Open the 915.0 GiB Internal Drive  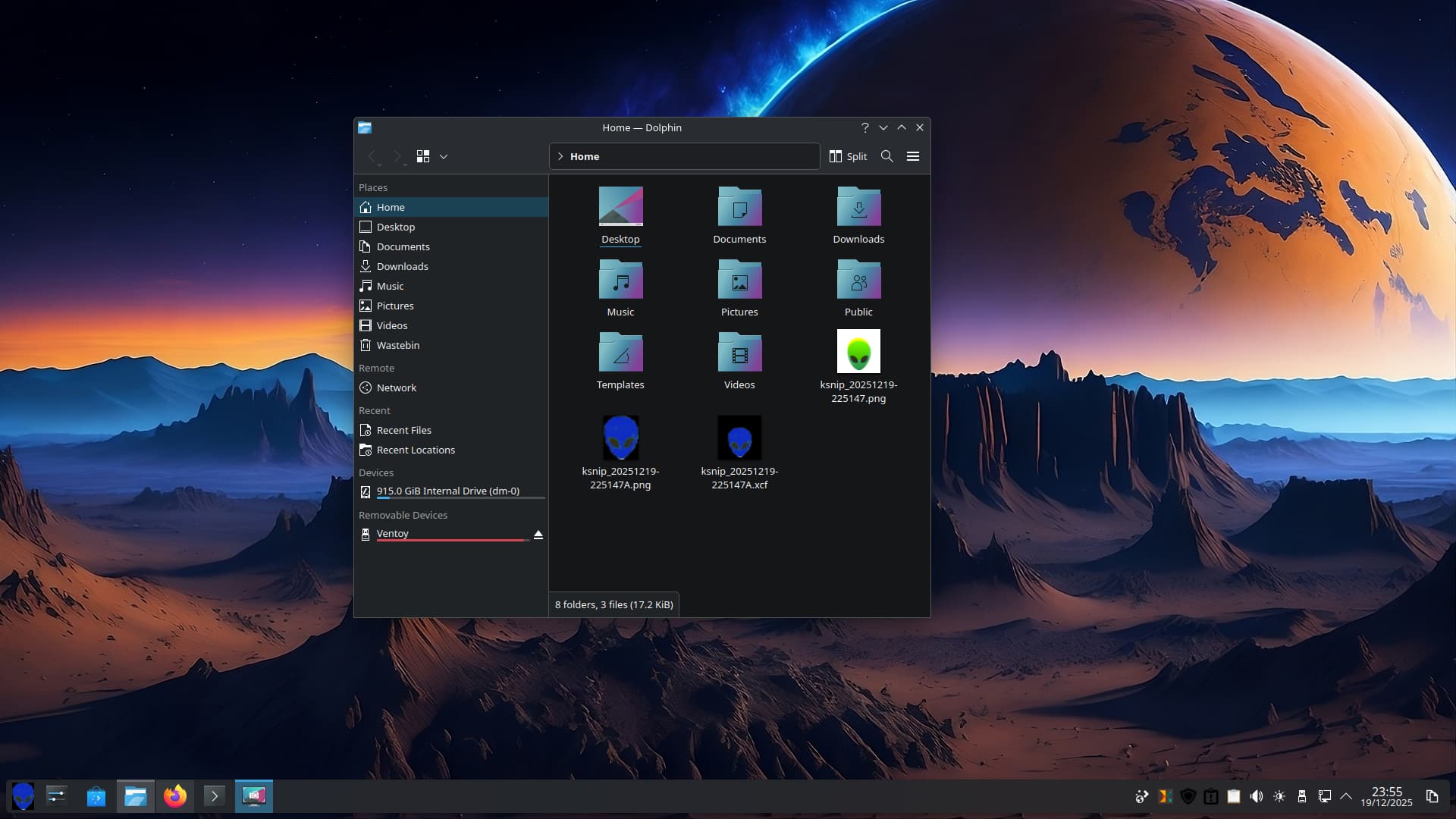point(447,491)
